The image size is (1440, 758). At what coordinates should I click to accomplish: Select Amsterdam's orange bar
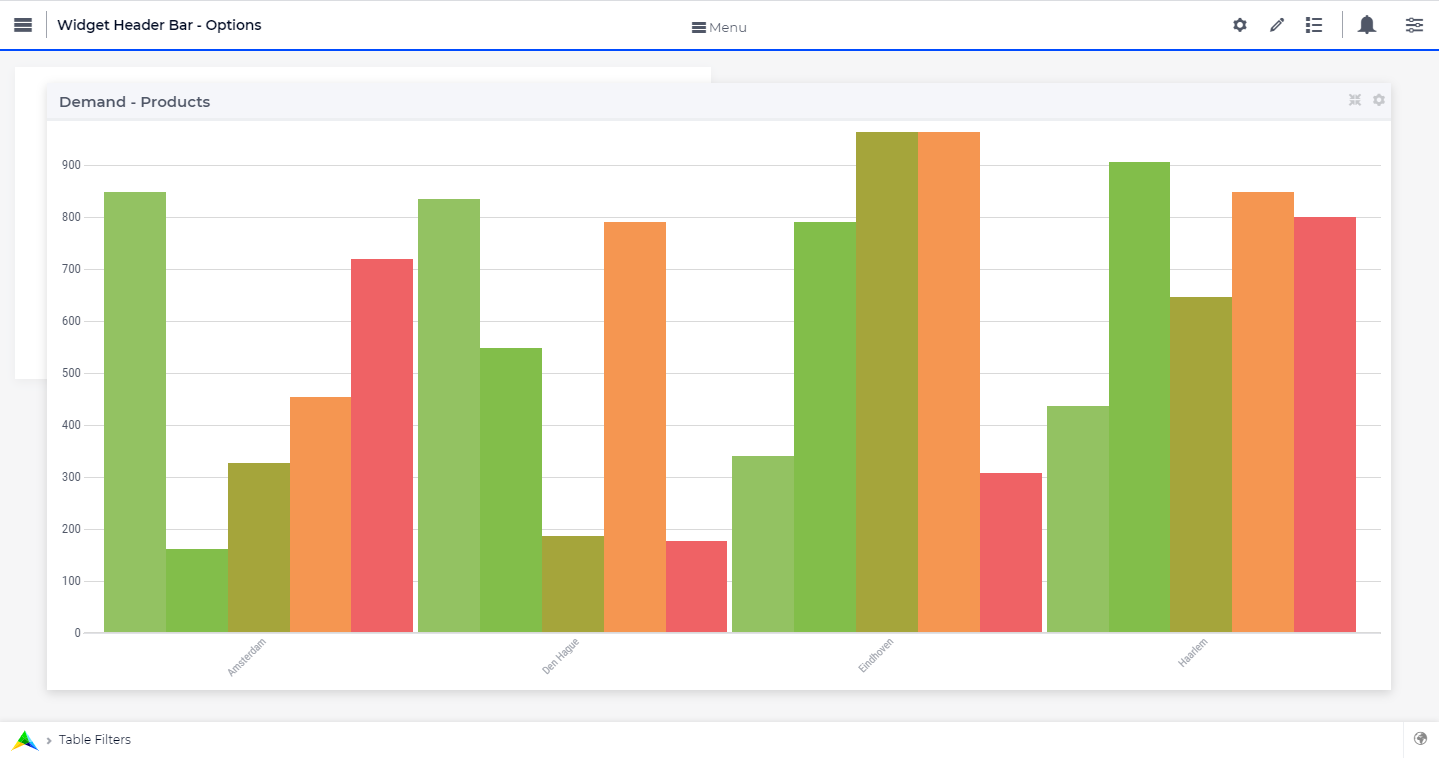pos(321,514)
